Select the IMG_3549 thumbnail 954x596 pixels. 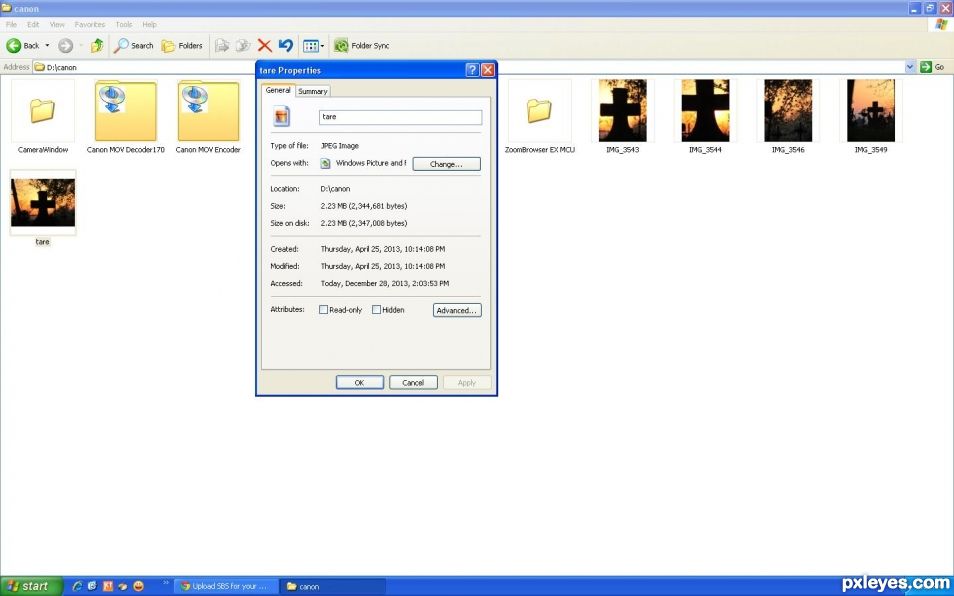click(871, 117)
